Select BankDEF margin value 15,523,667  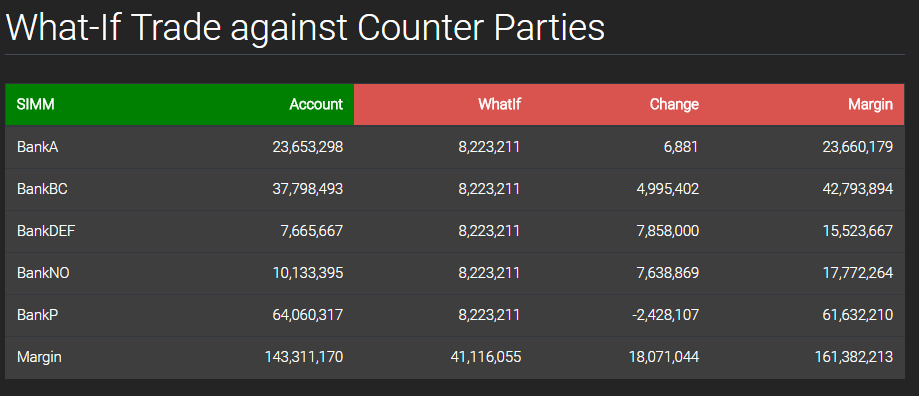[857, 231]
